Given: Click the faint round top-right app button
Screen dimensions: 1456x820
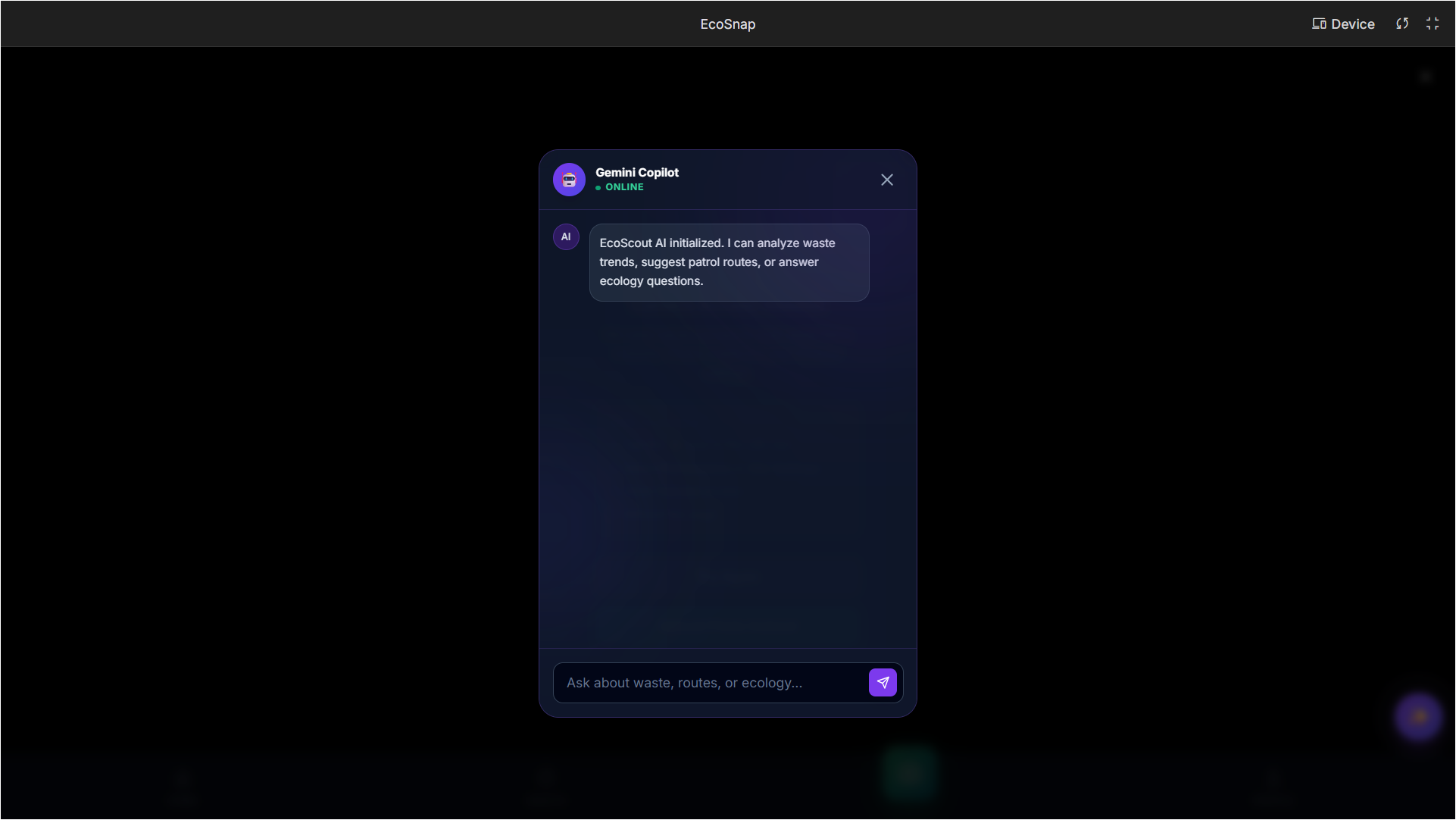Looking at the screenshot, I should [x=1426, y=77].
